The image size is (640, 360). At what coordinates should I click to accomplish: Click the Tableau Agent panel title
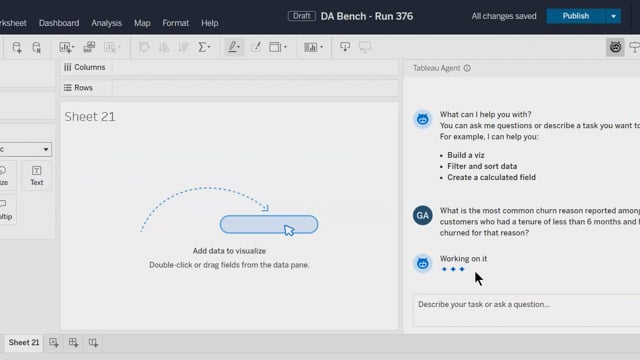point(436,68)
